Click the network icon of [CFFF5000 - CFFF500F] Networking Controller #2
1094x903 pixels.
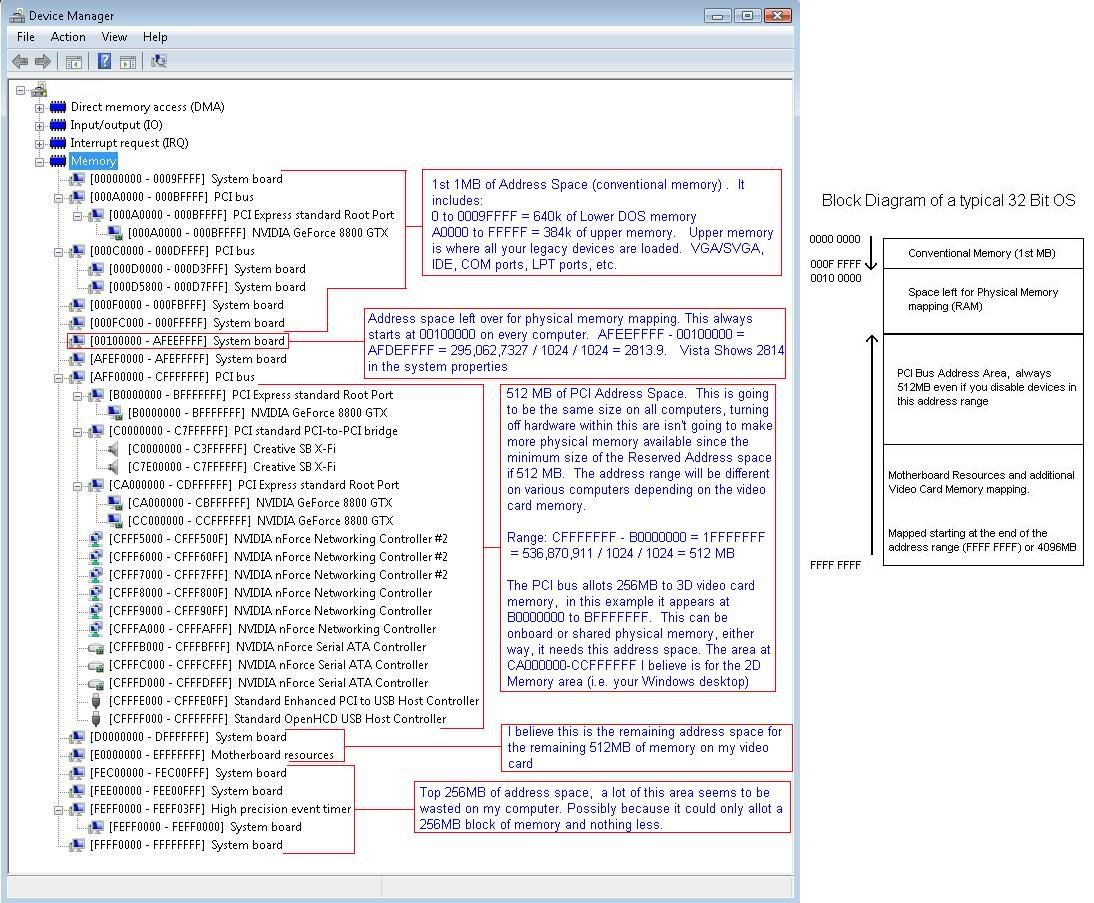pos(96,539)
